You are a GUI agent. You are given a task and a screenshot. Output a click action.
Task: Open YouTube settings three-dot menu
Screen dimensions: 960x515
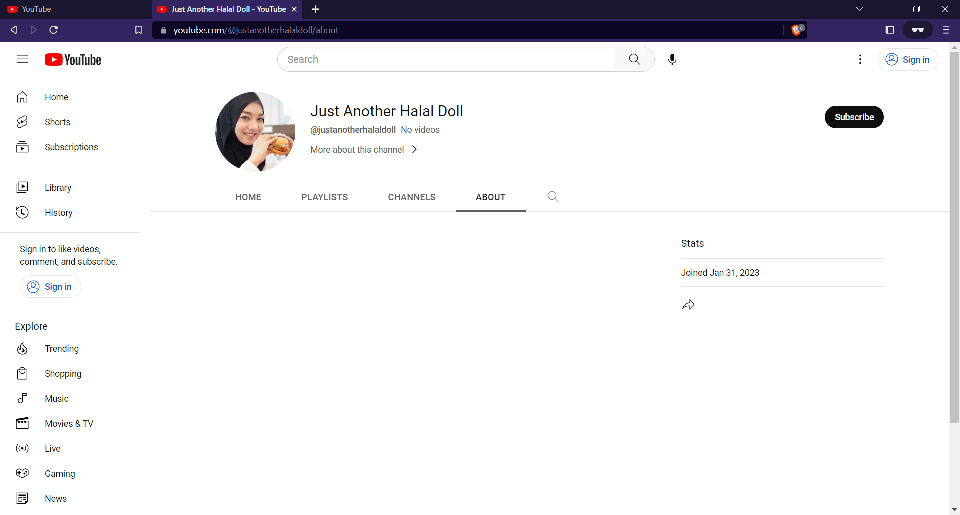click(x=860, y=59)
